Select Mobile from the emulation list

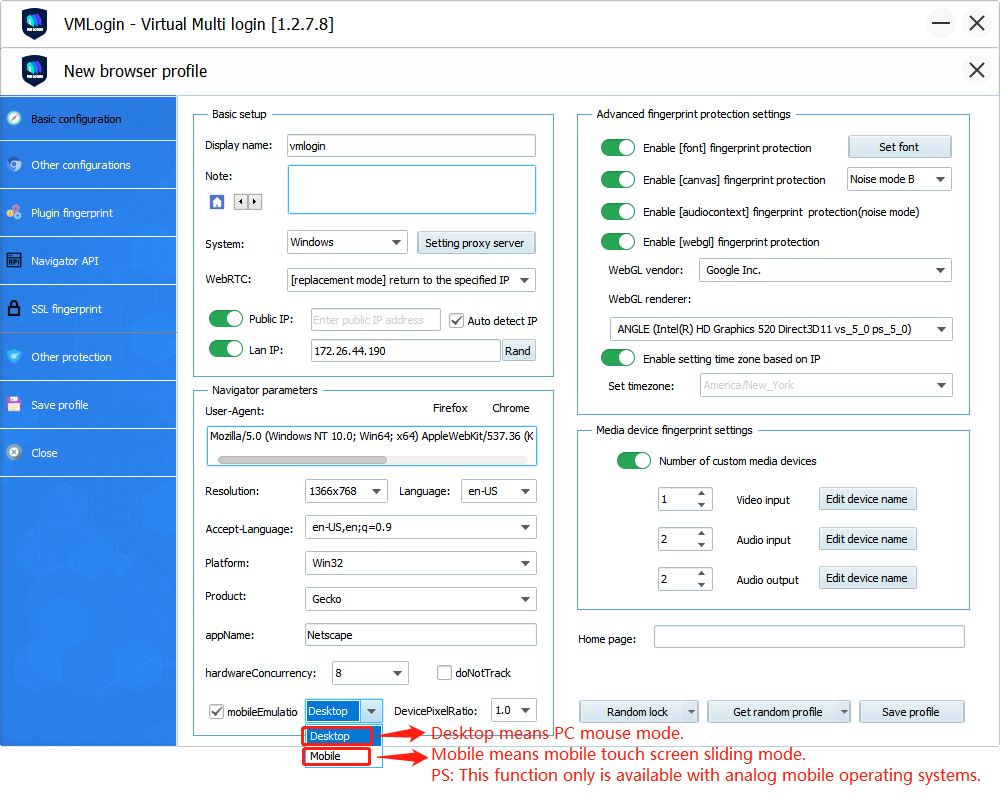pos(338,756)
